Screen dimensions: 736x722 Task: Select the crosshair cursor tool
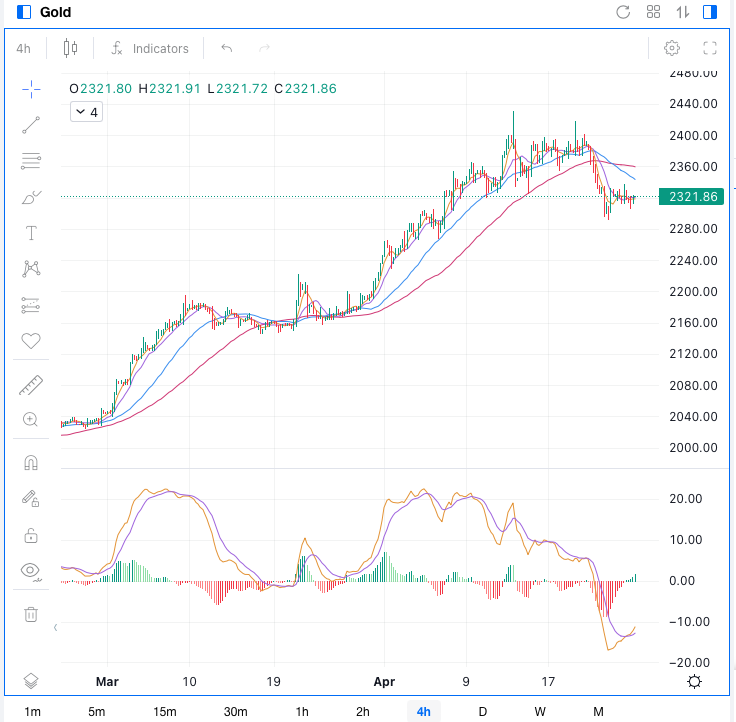[31, 89]
